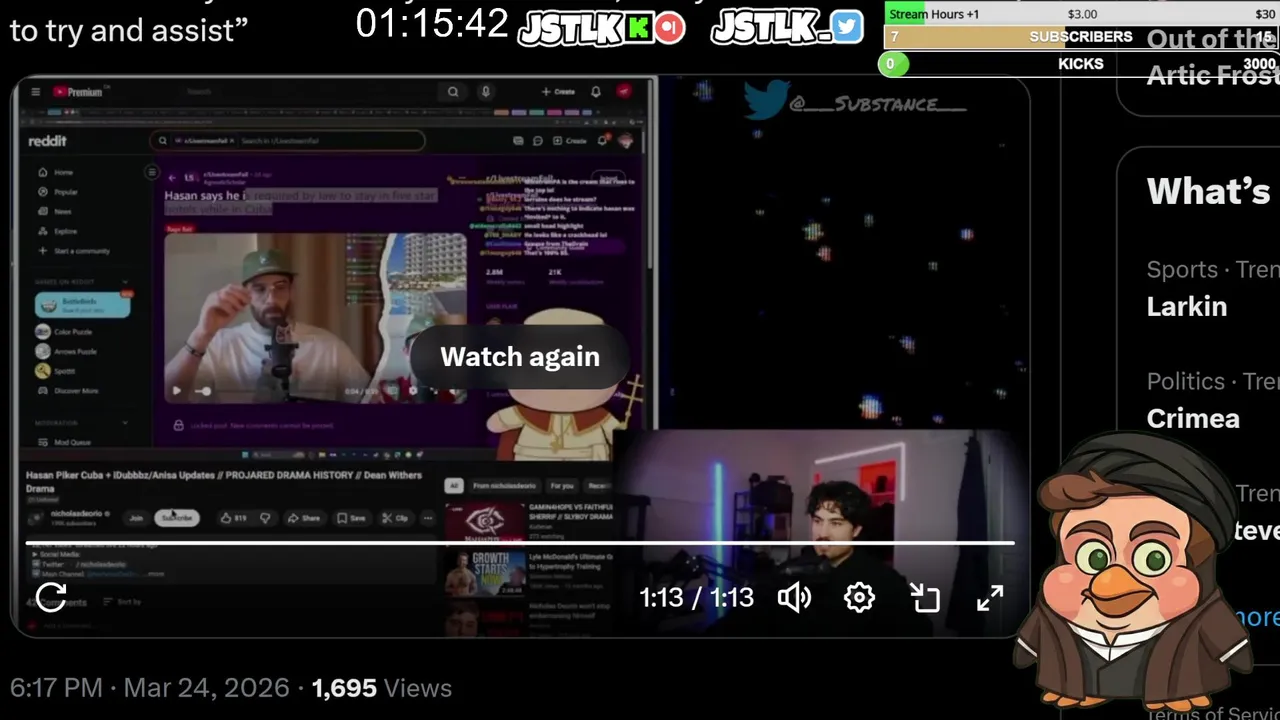Image resolution: width=1280 pixels, height=720 pixels.
Task: Open the 6:17 PM Mar 24, 2026 timestamp
Action: (x=149, y=688)
